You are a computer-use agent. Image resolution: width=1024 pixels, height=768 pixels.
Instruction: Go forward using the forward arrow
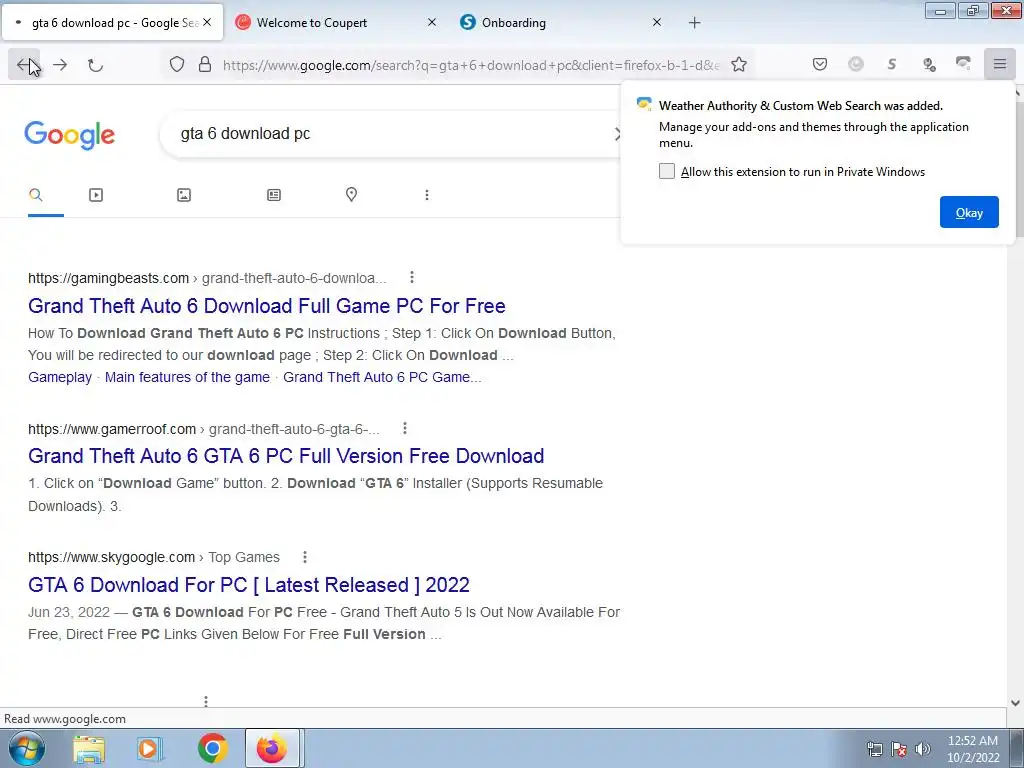(60, 65)
